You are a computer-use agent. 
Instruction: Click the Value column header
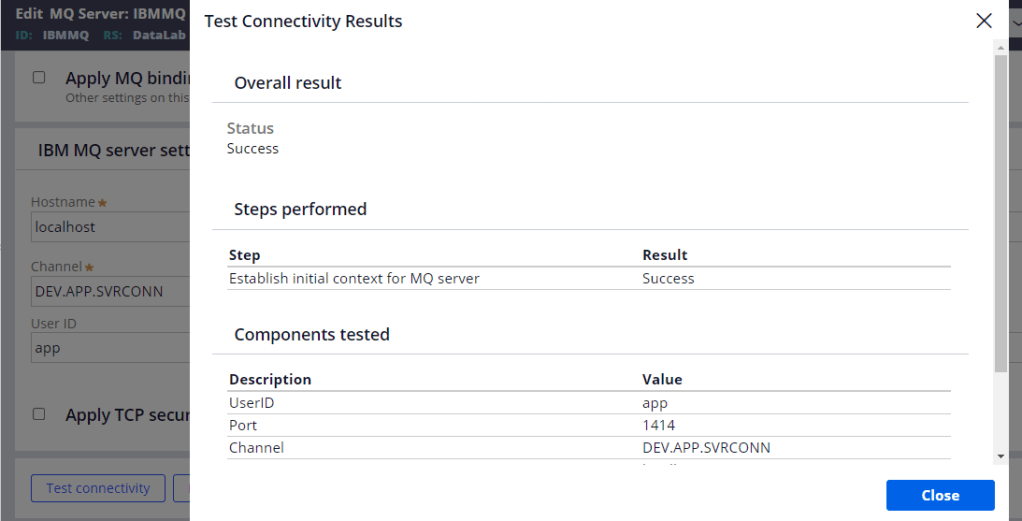pos(662,379)
